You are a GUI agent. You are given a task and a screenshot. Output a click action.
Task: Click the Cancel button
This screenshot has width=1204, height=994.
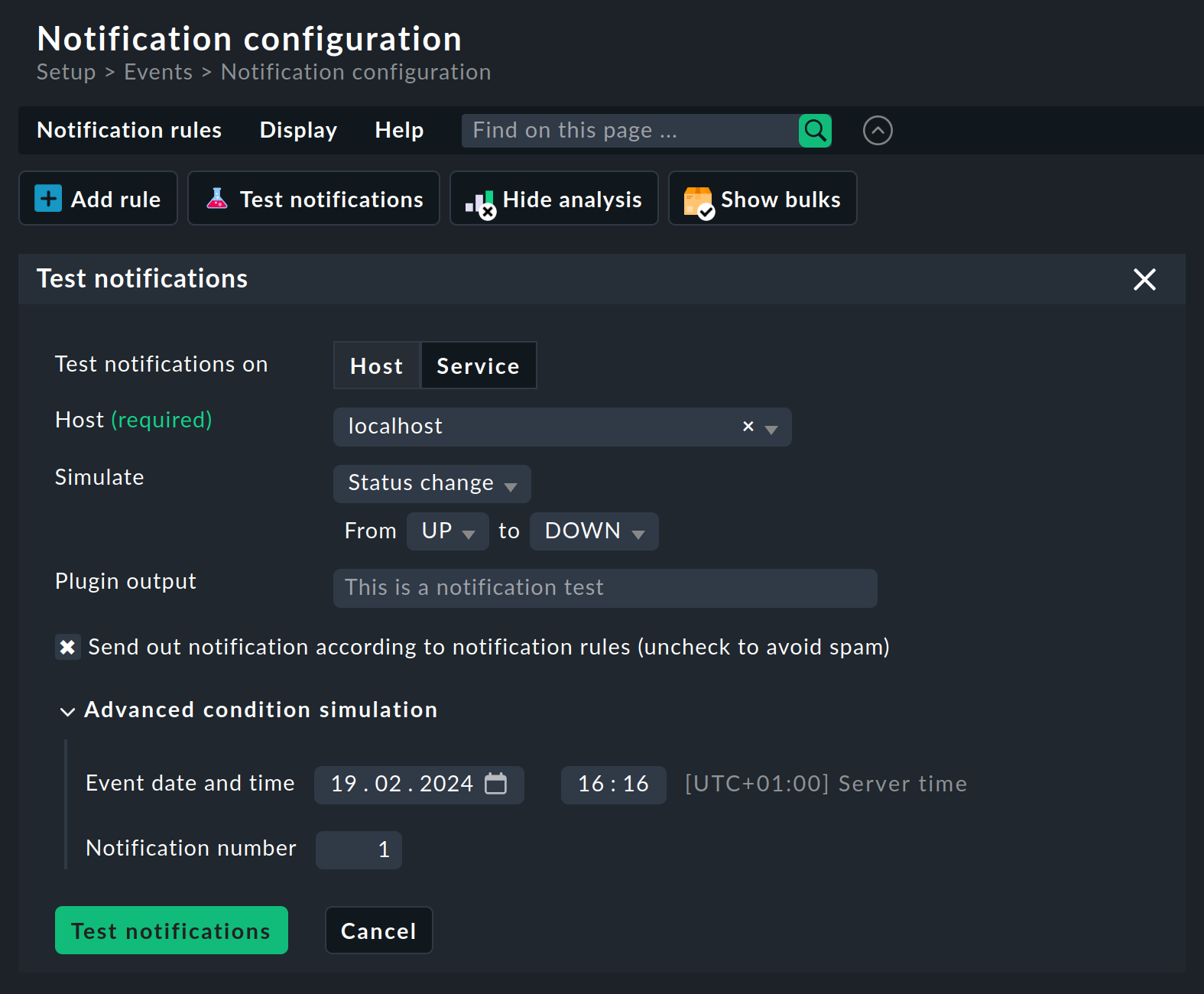coord(378,931)
